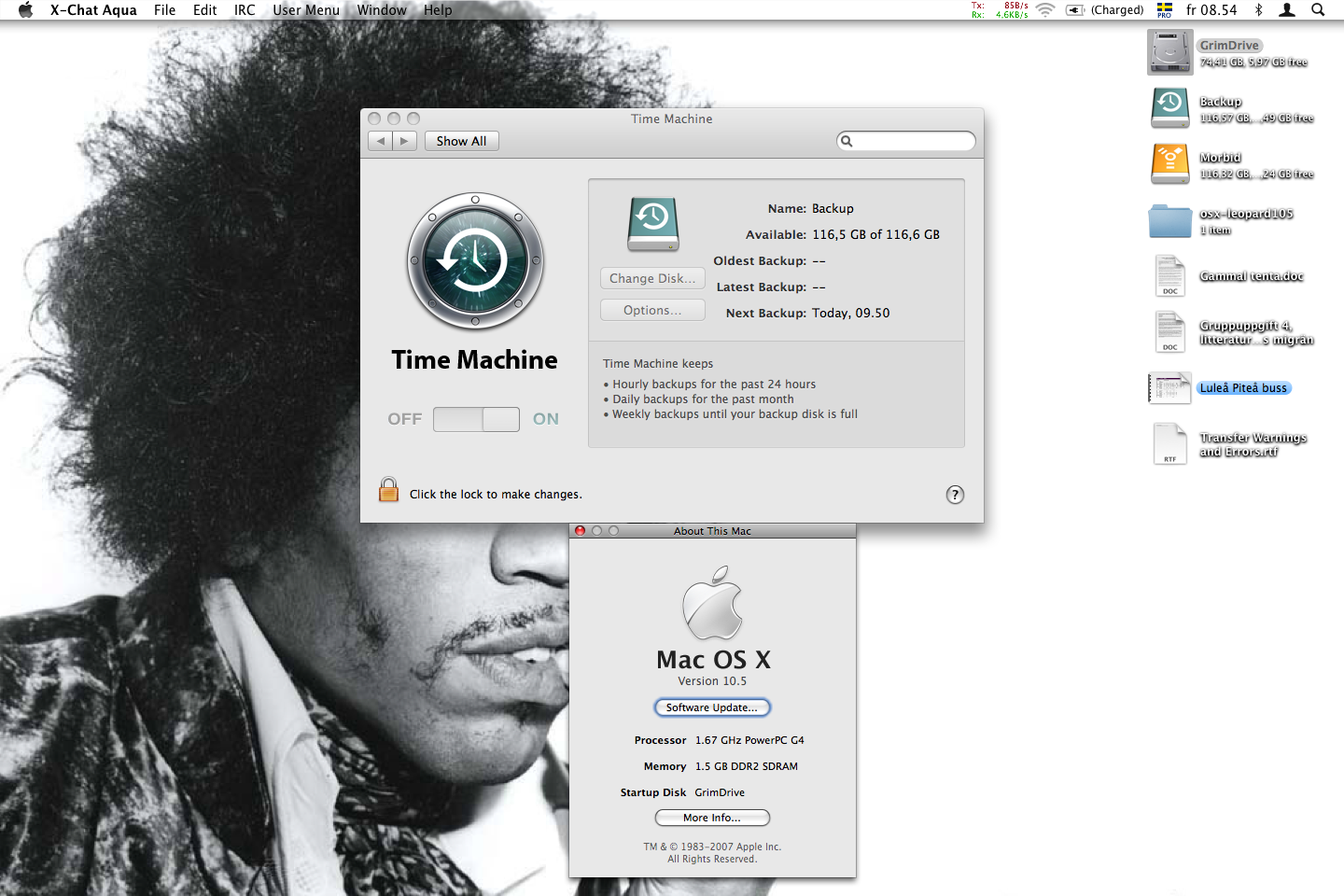Open the Bluetooth status menu

click(1258, 10)
